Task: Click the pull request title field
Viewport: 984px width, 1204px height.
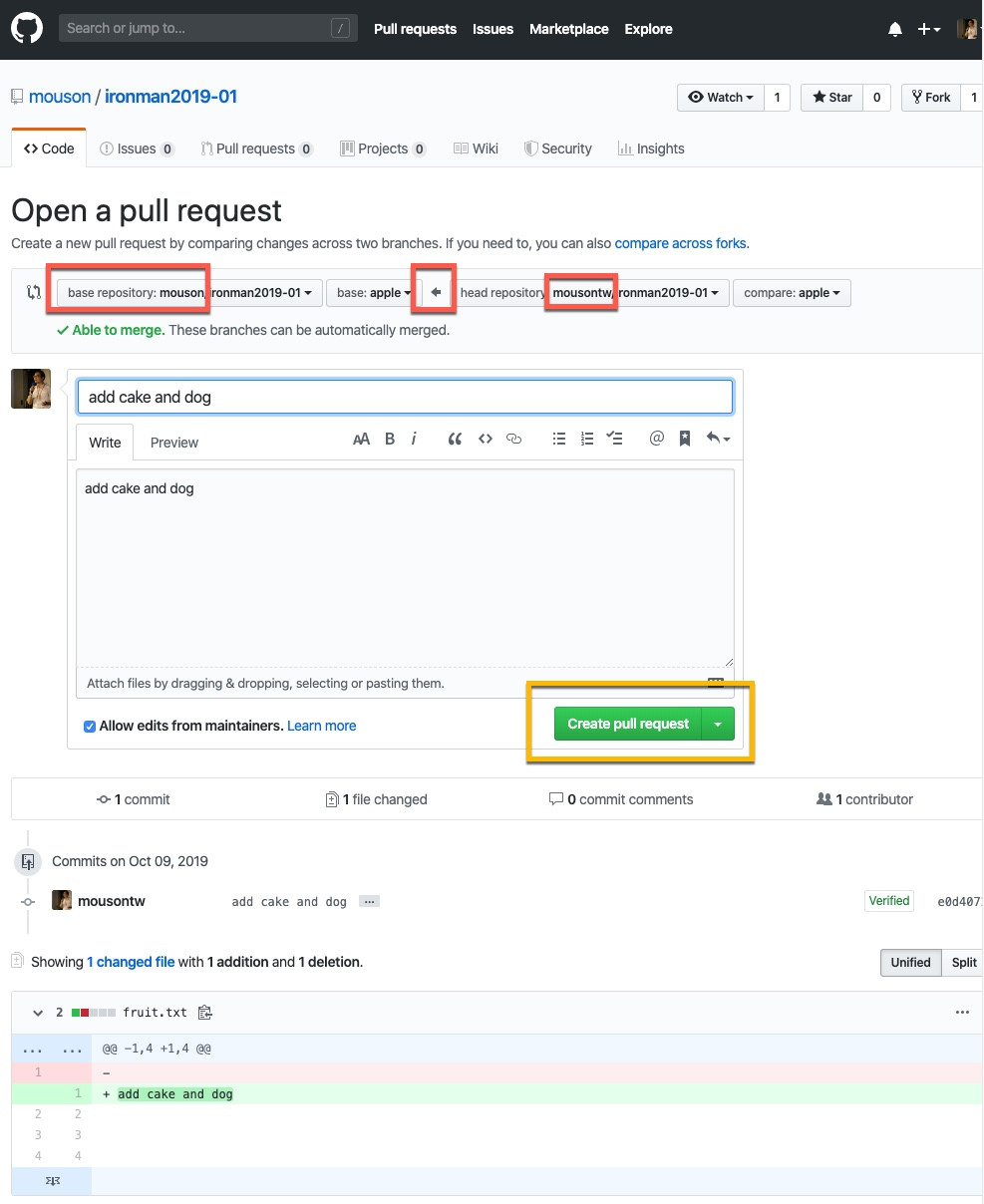Action: (405, 397)
